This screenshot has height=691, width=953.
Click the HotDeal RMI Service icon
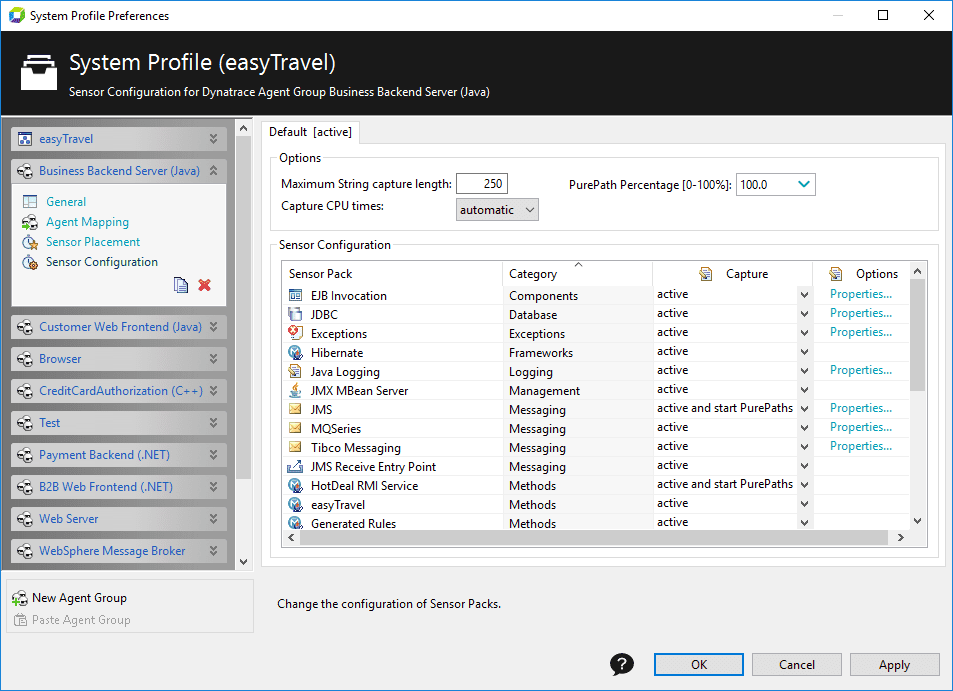295,485
